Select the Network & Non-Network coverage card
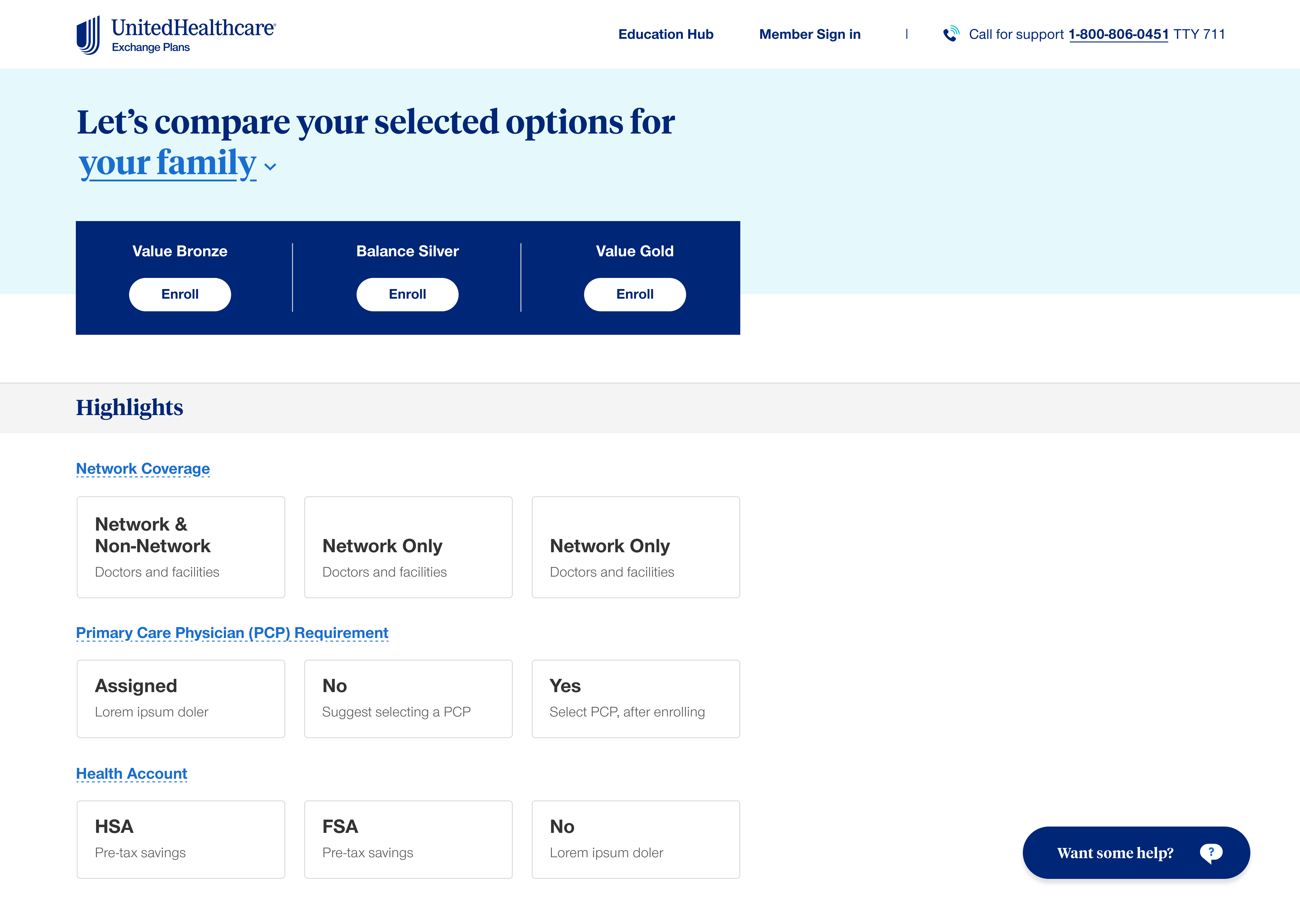The height and width of the screenshot is (924, 1300). (181, 546)
